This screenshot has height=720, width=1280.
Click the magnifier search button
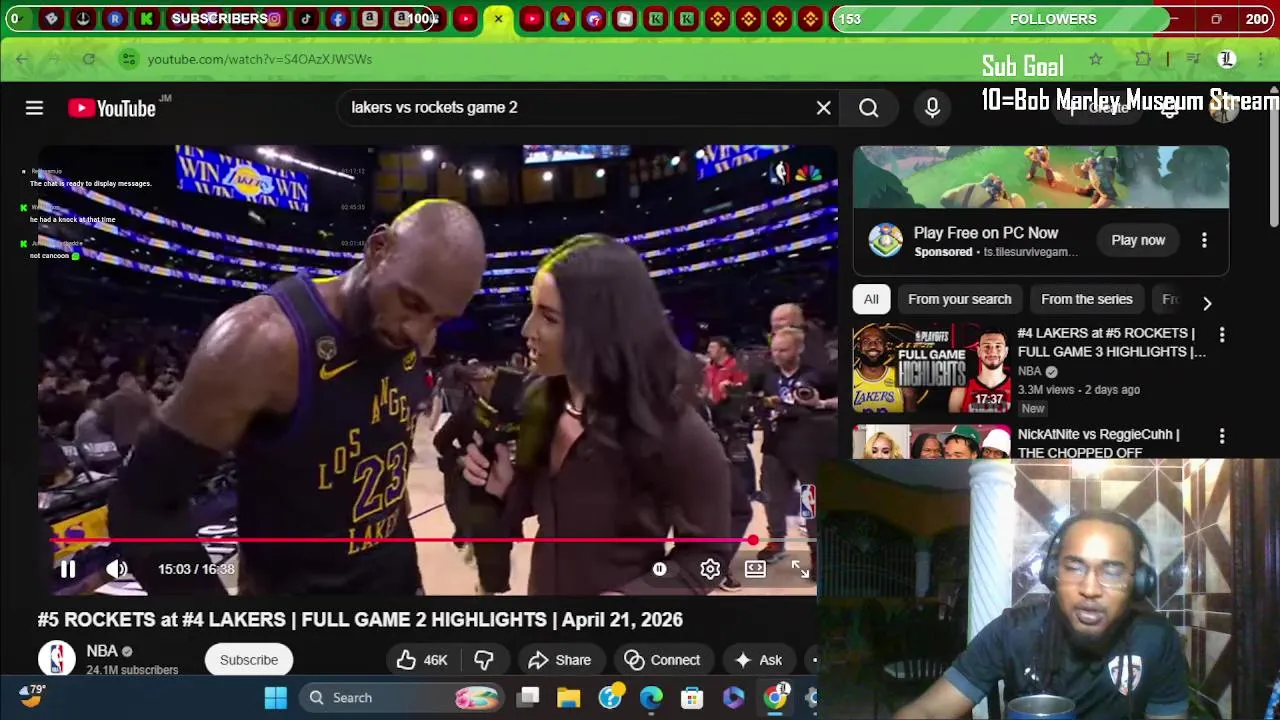(868, 108)
